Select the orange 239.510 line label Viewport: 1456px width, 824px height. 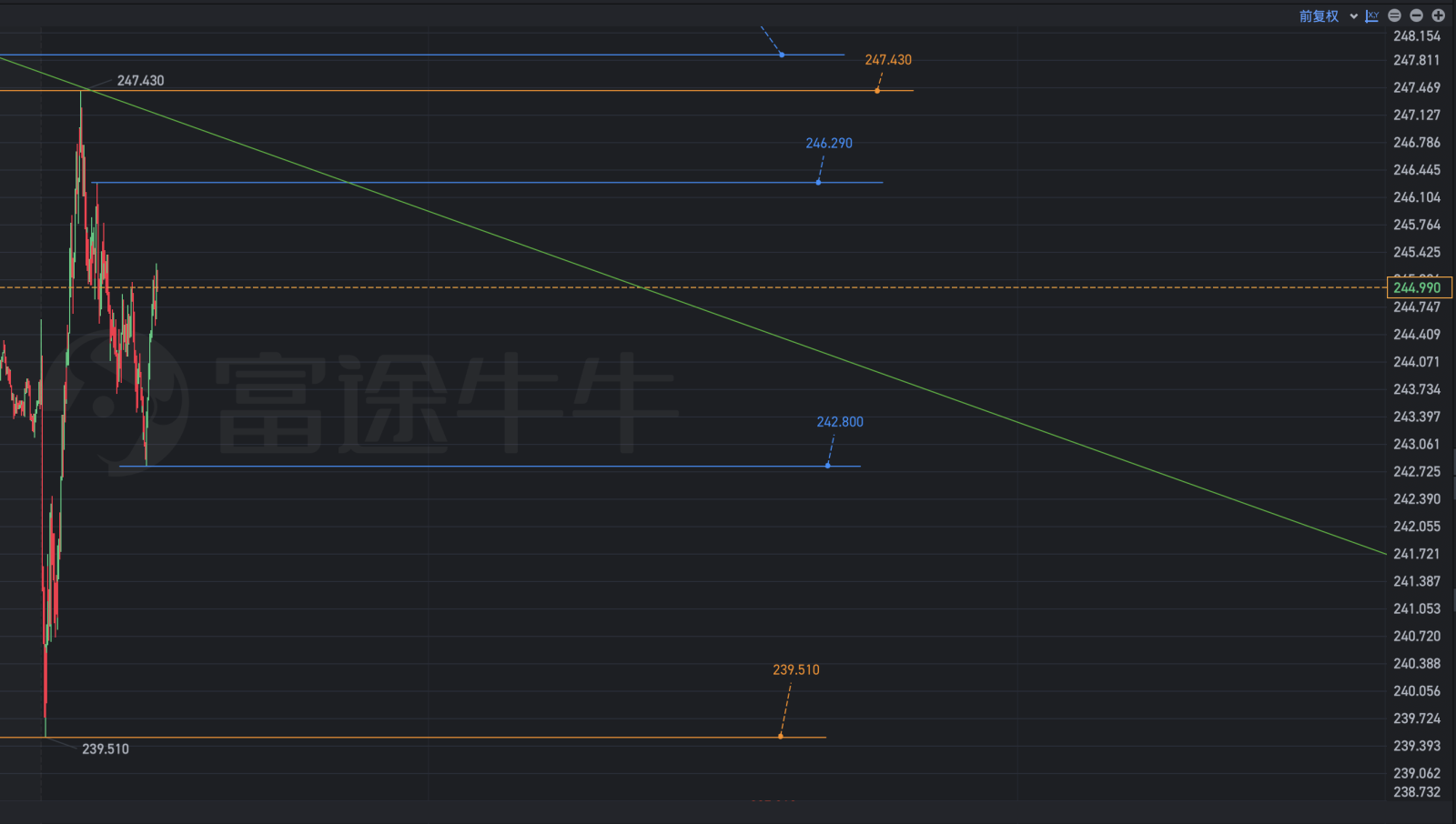pos(796,670)
